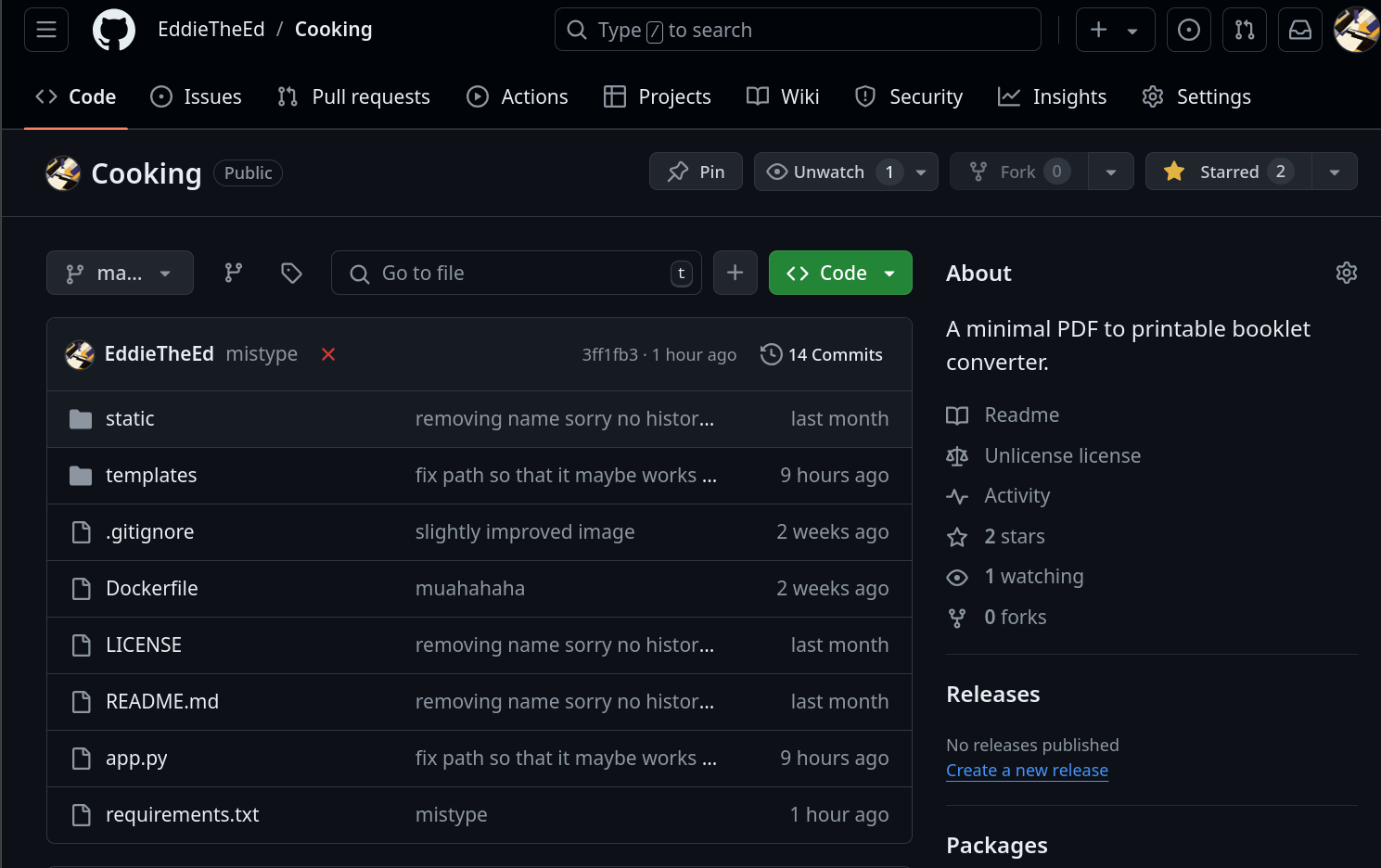Open the Dockerfile file
This screenshot has width=1381, height=868.
152,589
